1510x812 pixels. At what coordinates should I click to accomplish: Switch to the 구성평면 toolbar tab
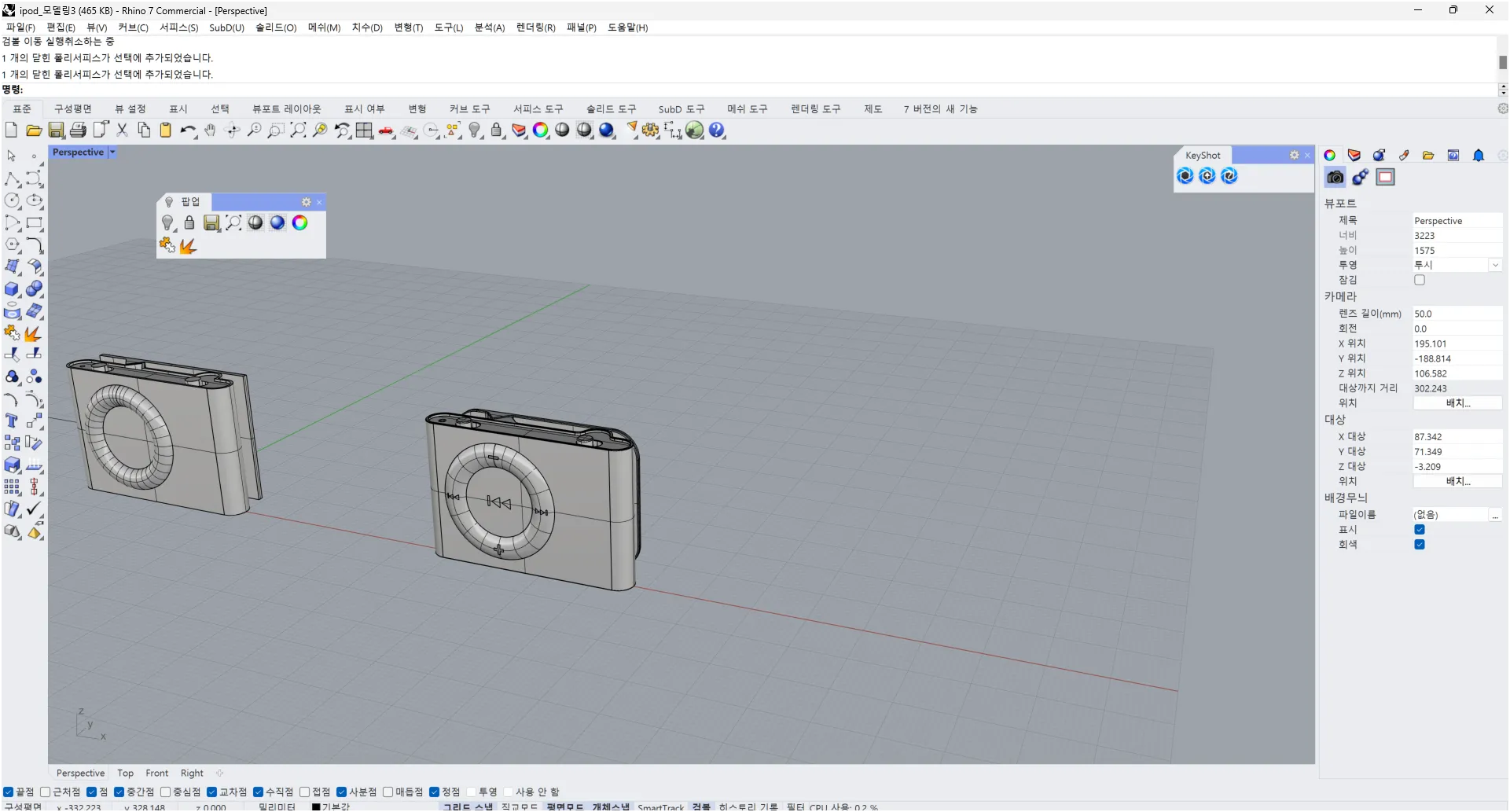point(73,109)
